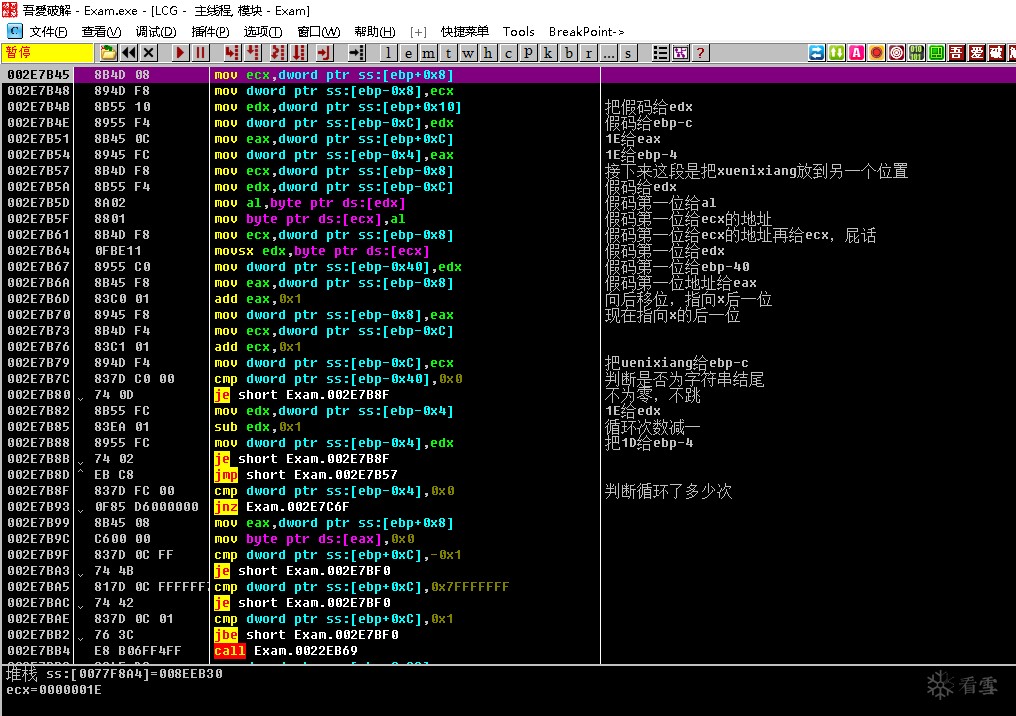The image size is (1016, 716).
Task: Open the 快捷菜单 menu
Action: pyautogui.click(x=465, y=32)
